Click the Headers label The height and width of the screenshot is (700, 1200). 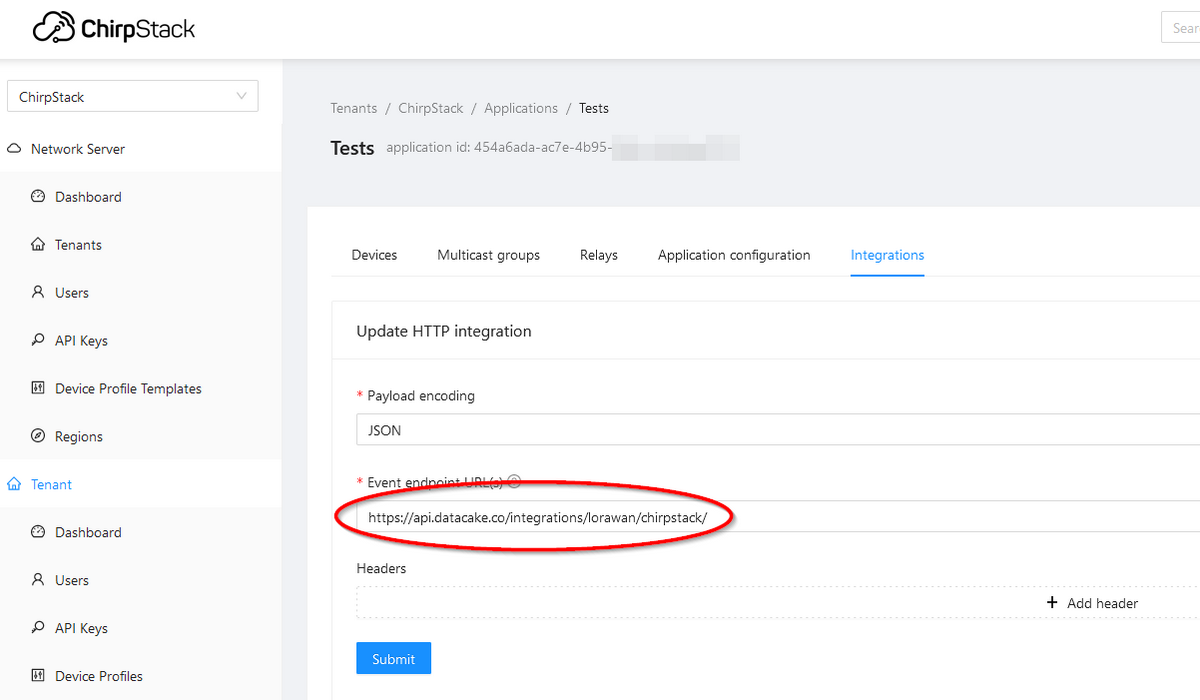click(381, 568)
